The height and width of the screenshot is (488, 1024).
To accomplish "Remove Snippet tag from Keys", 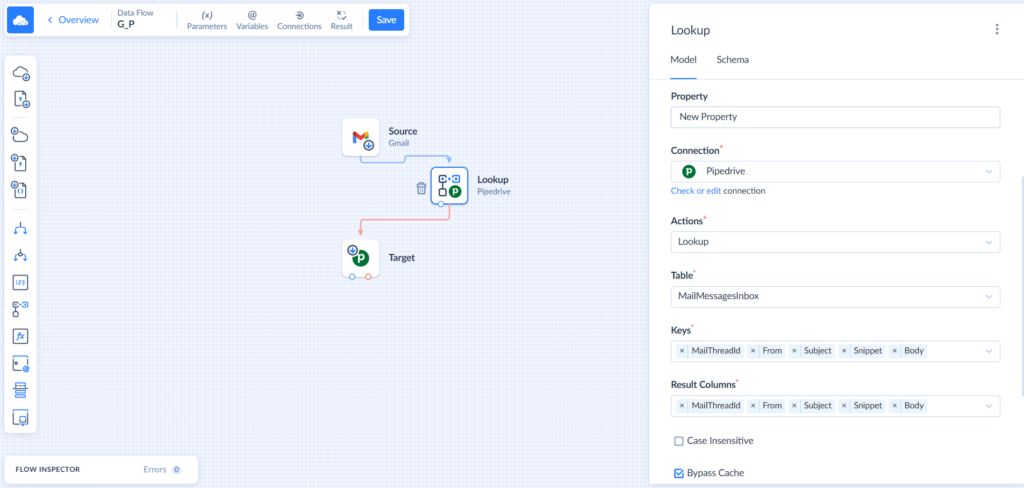I will (845, 351).
